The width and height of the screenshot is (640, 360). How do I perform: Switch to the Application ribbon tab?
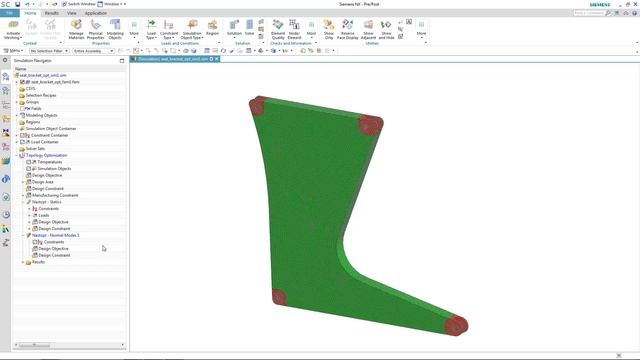click(x=96, y=13)
